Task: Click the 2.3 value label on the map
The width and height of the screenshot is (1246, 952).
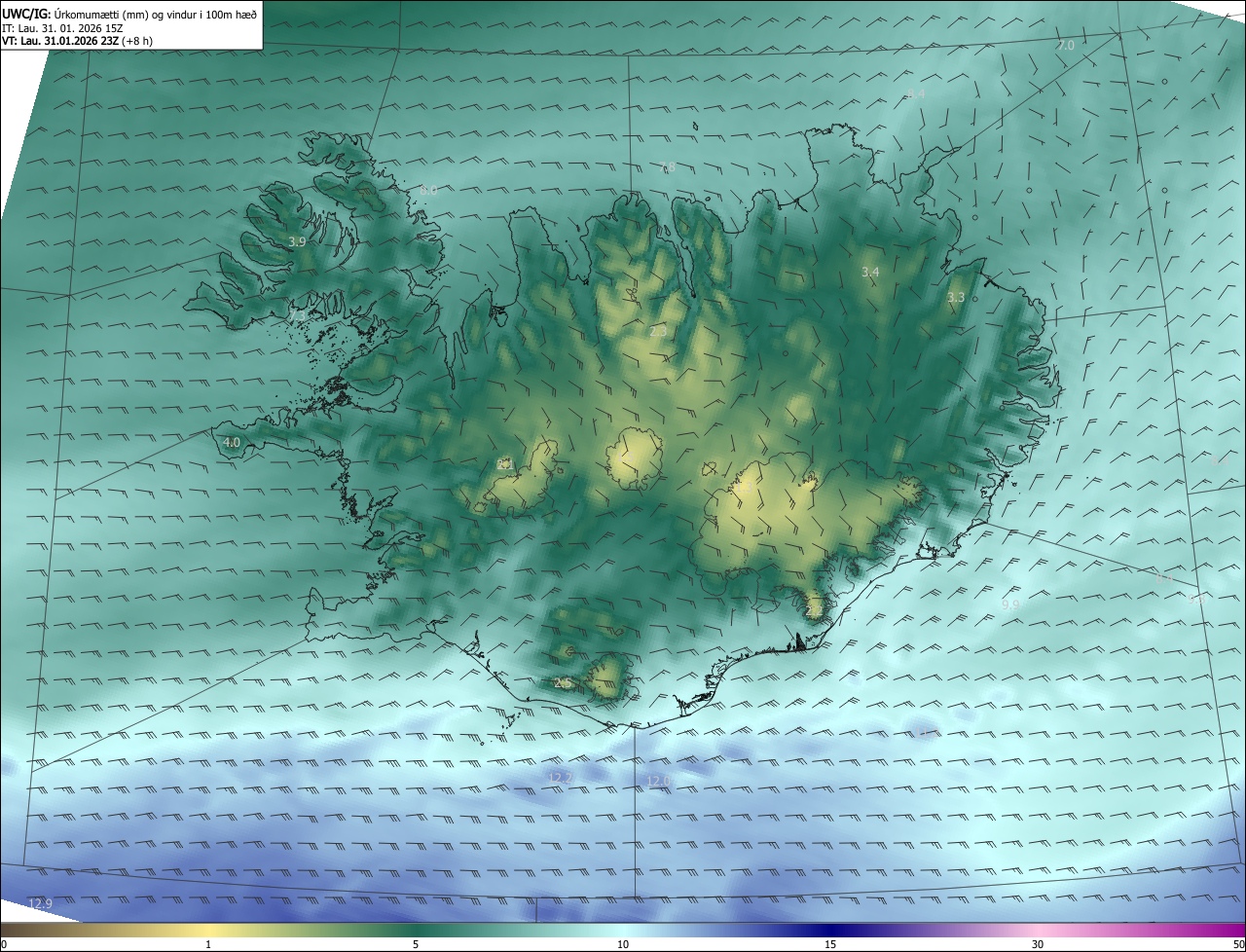Action: (x=658, y=331)
